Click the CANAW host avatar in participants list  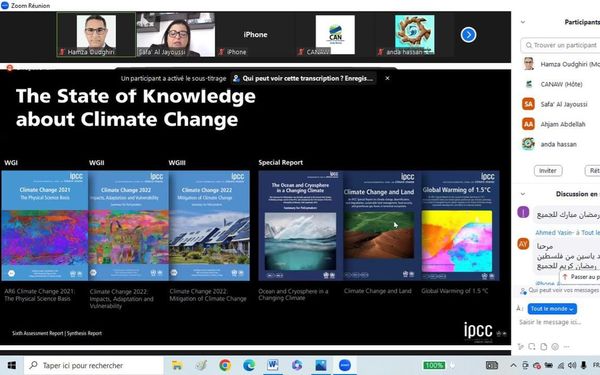click(x=528, y=84)
